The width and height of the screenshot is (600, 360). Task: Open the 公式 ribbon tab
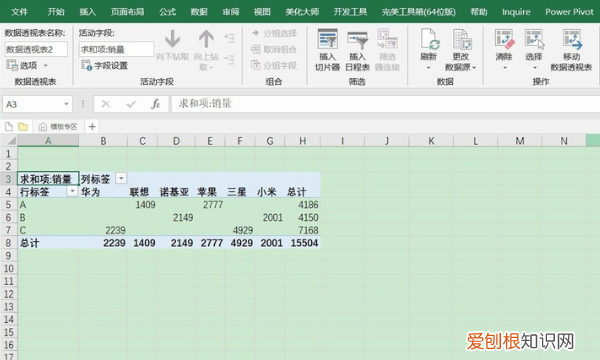tap(167, 12)
